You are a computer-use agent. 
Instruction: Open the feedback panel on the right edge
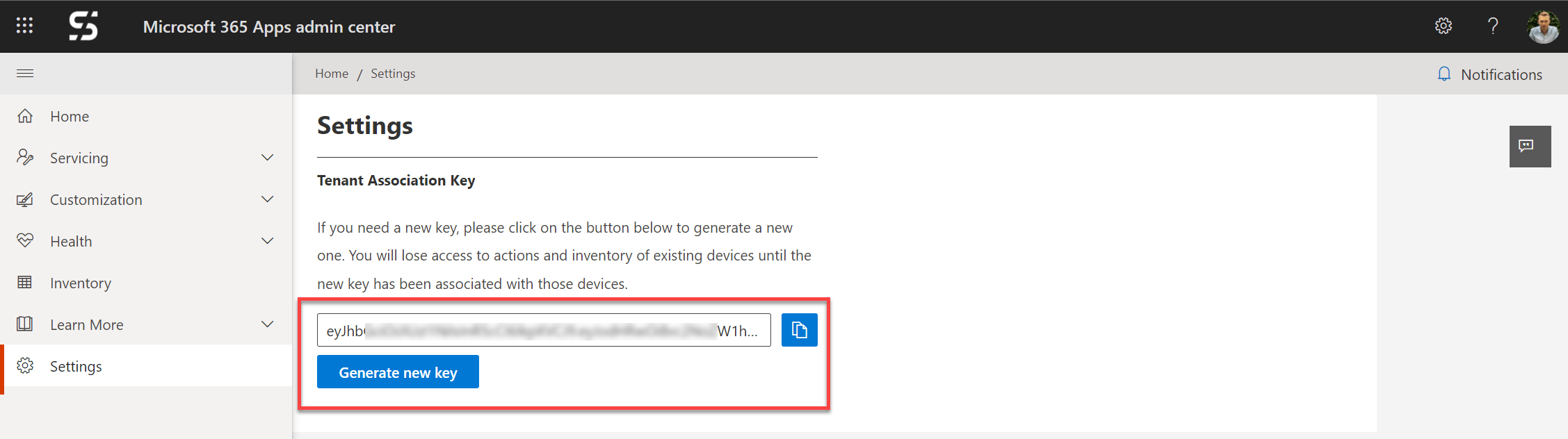1530,146
